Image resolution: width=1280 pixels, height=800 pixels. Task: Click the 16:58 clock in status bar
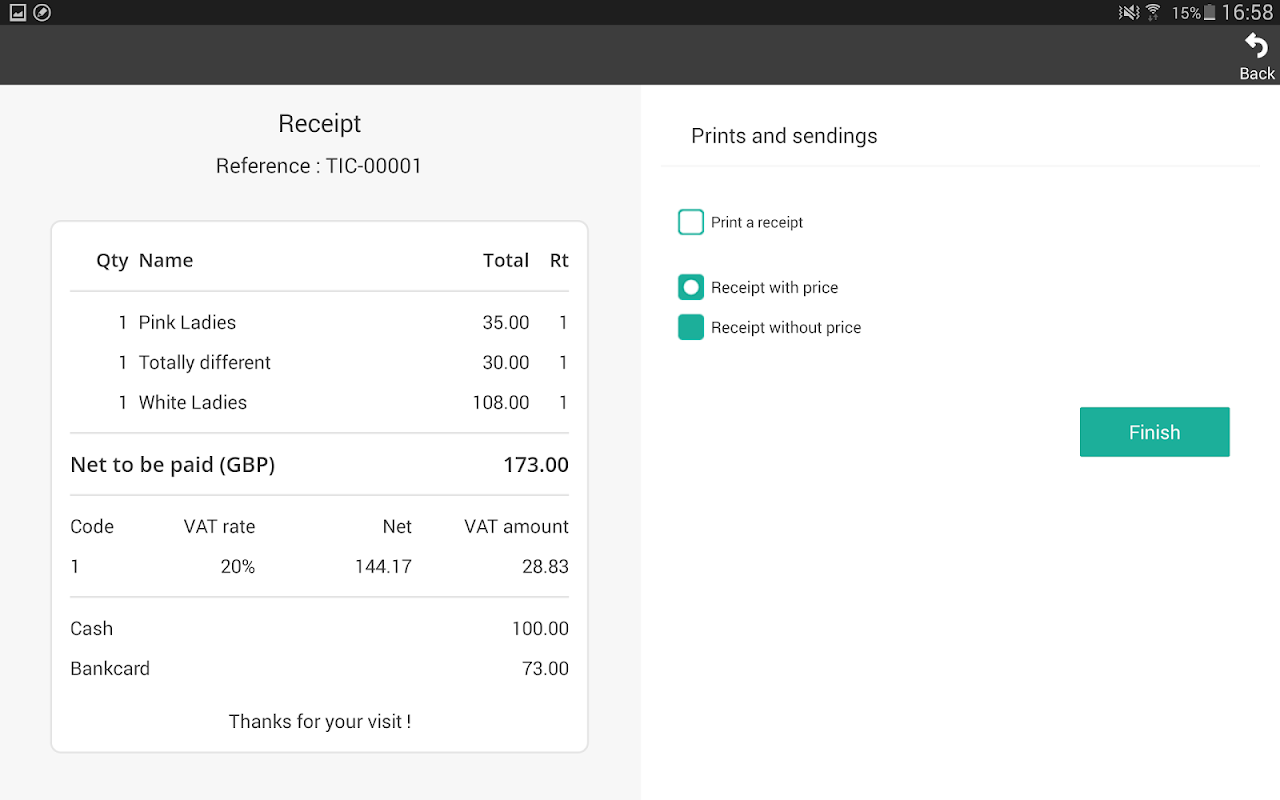click(x=1247, y=12)
